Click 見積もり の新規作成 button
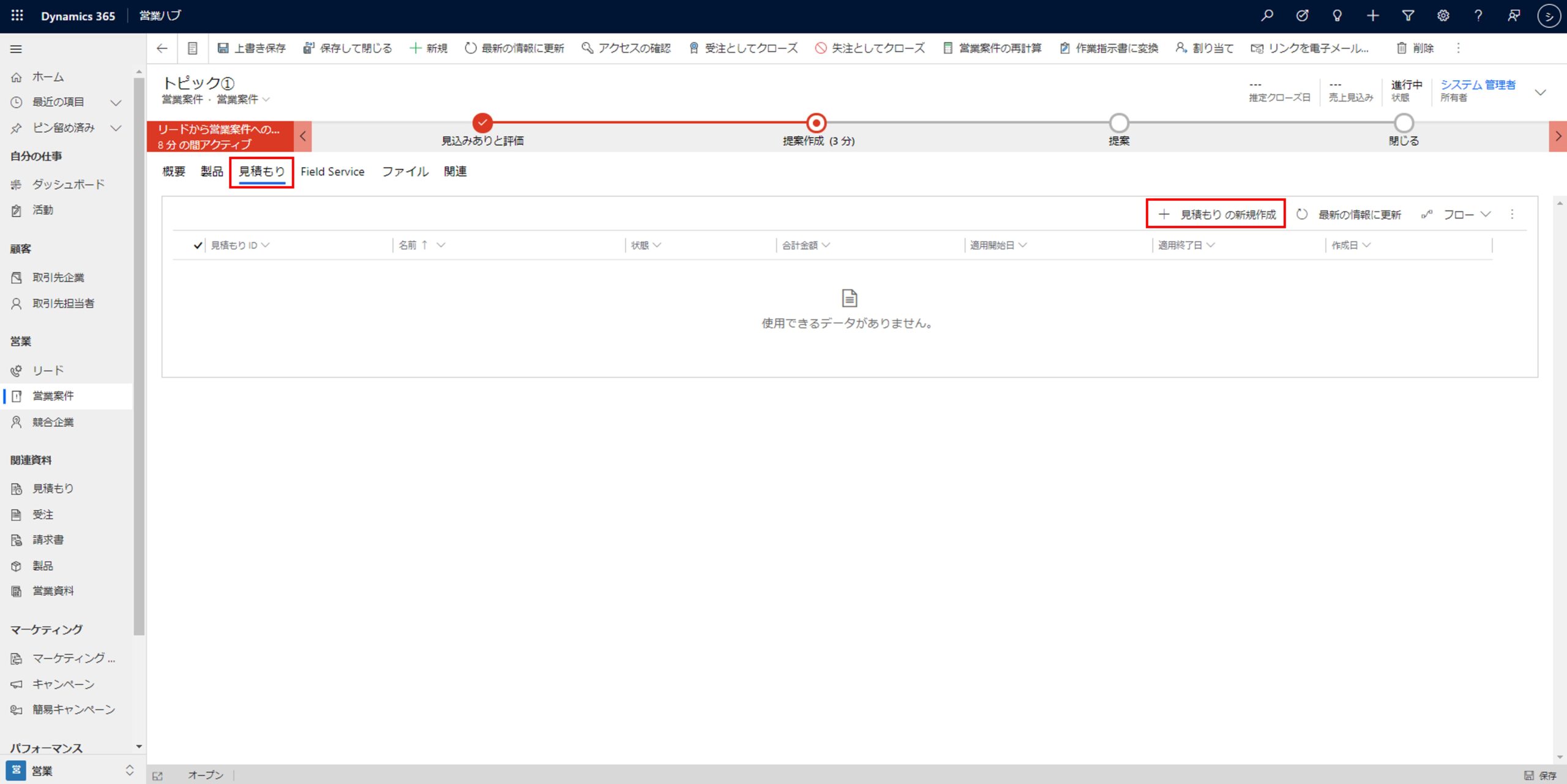This screenshot has height=784, width=1567. pyautogui.click(x=1216, y=215)
